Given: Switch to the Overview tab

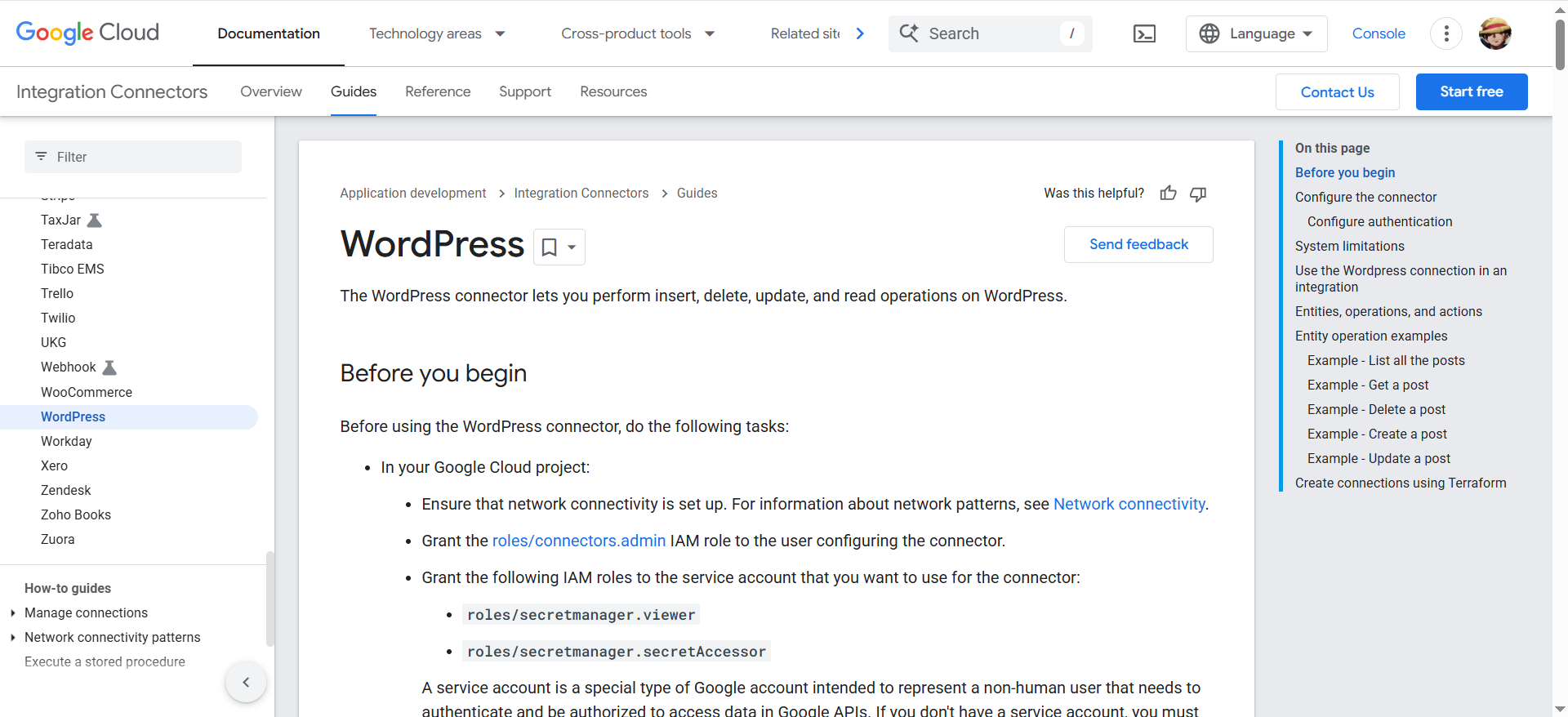Looking at the screenshot, I should tap(271, 91).
